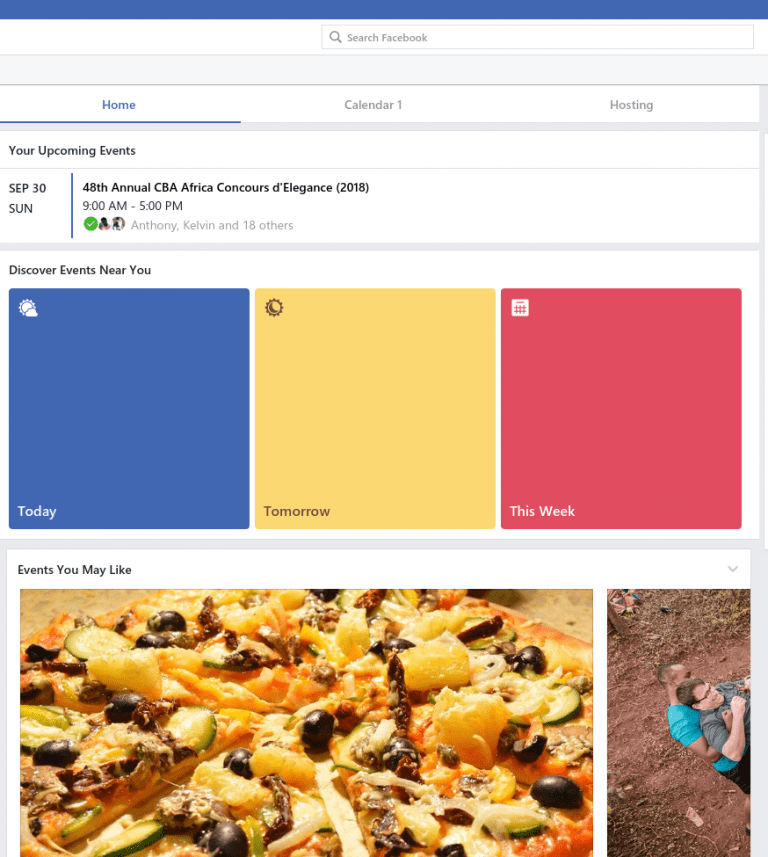Switch to the Home tab
Screen dimensions: 768x857
tap(119, 105)
